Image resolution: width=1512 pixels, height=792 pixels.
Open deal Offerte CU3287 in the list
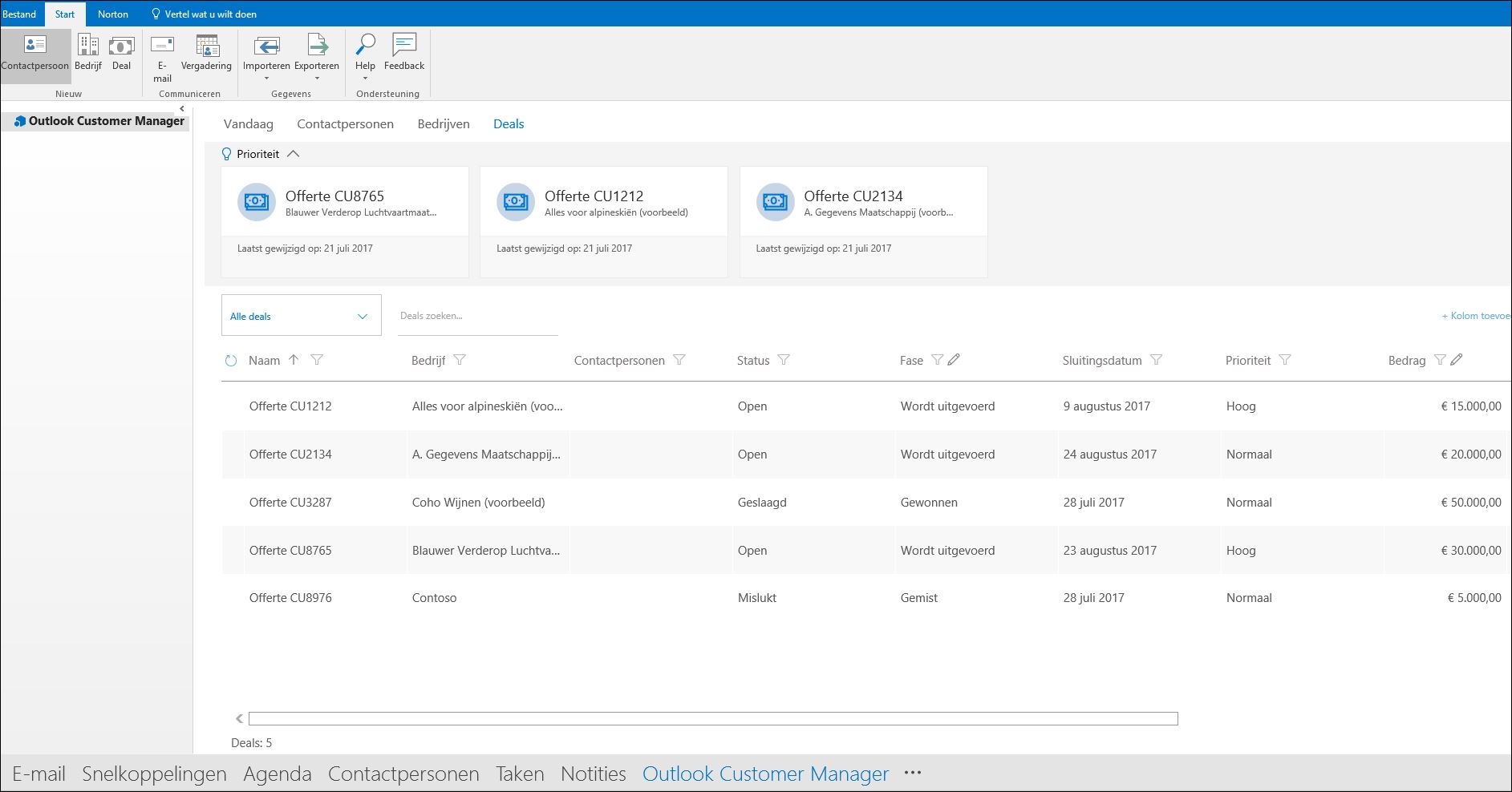290,503
